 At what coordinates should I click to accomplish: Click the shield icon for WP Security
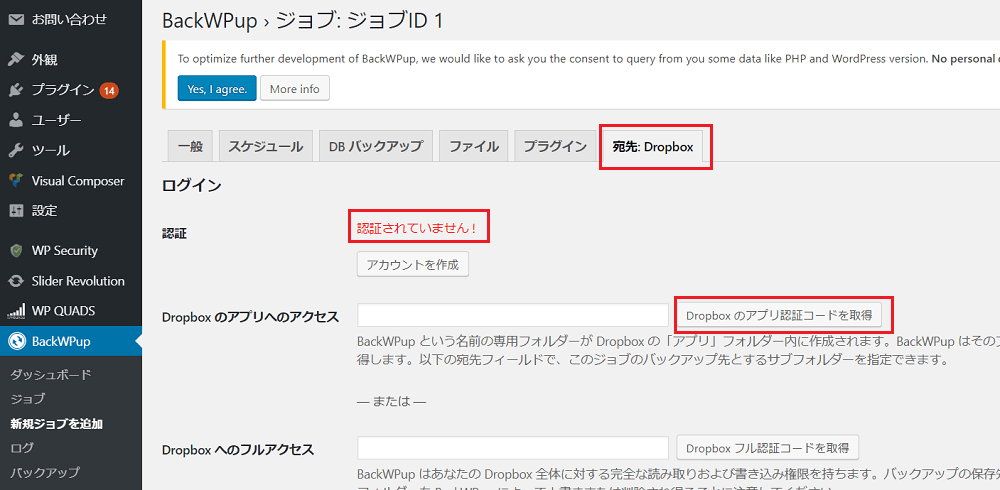[x=16, y=250]
